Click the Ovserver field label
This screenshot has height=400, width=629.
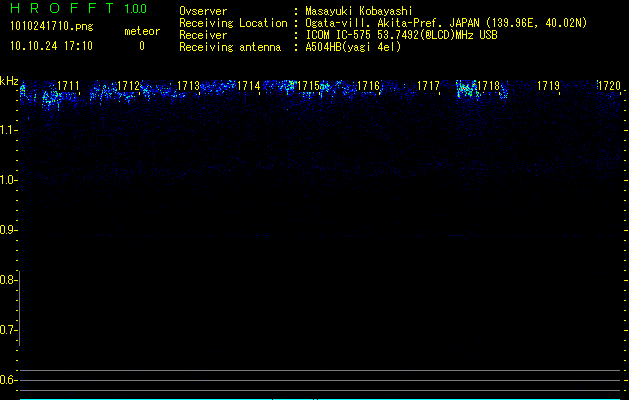tap(203, 11)
